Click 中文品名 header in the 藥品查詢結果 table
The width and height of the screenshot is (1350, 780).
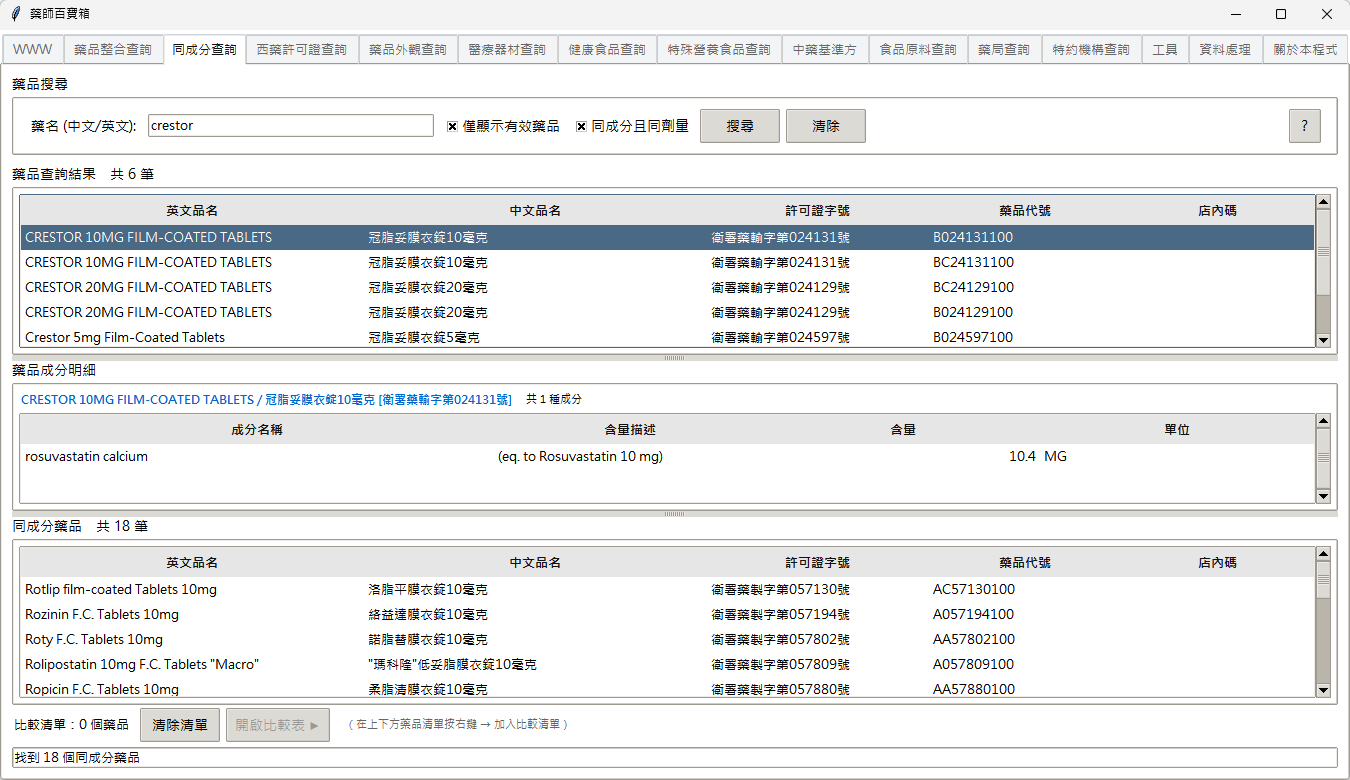pos(535,211)
